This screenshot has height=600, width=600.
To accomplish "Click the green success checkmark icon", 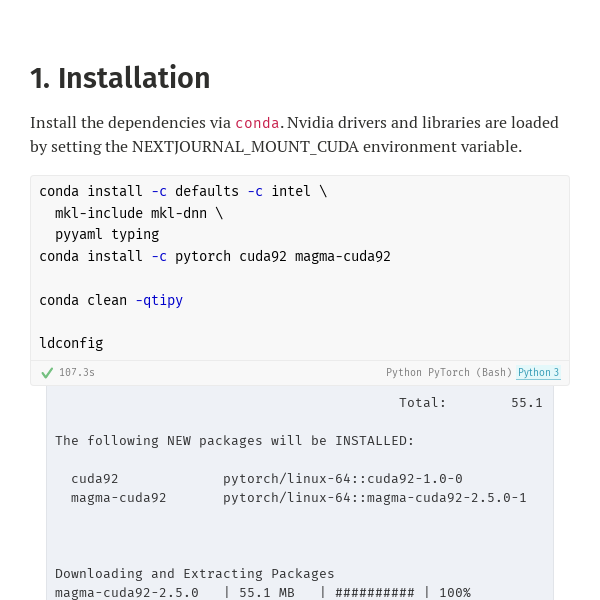I will coord(47,373).
